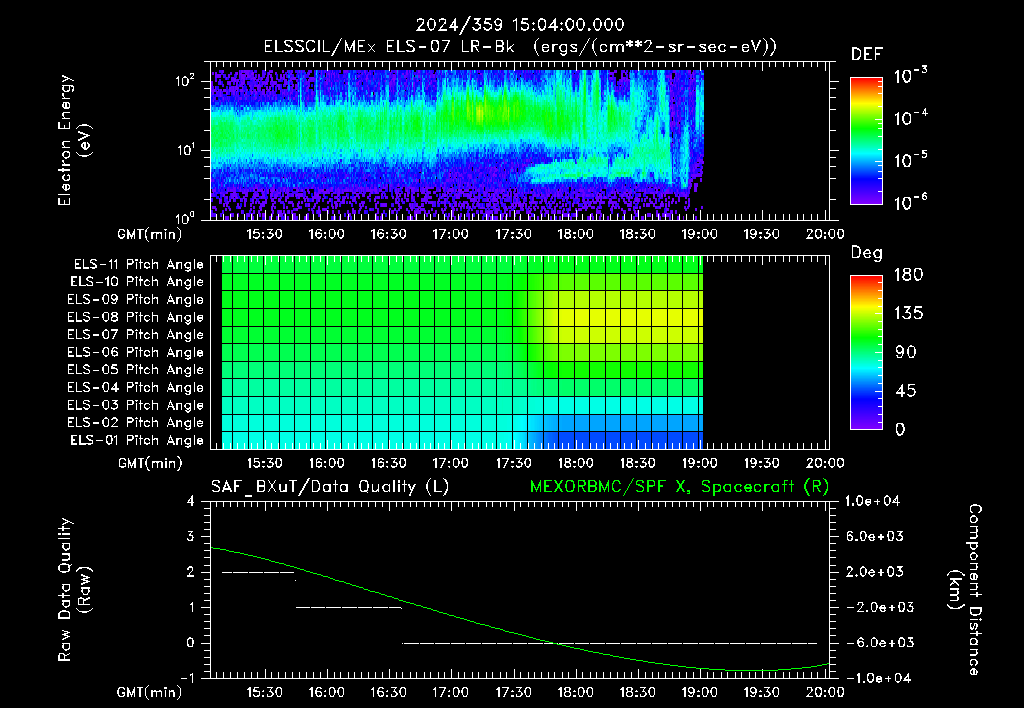The height and width of the screenshot is (708, 1024).
Task: Click the ELSSCIL/MEx ELS-07 LR-Bk plot title
Action: 520,47
